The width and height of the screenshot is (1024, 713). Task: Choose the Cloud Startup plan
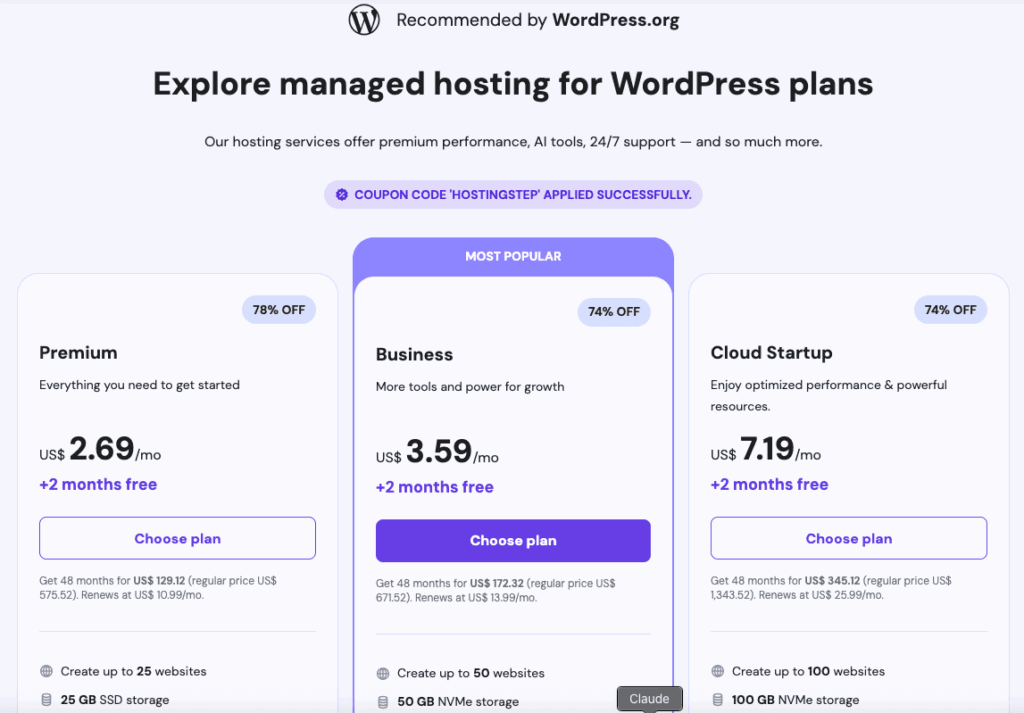[848, 538]
